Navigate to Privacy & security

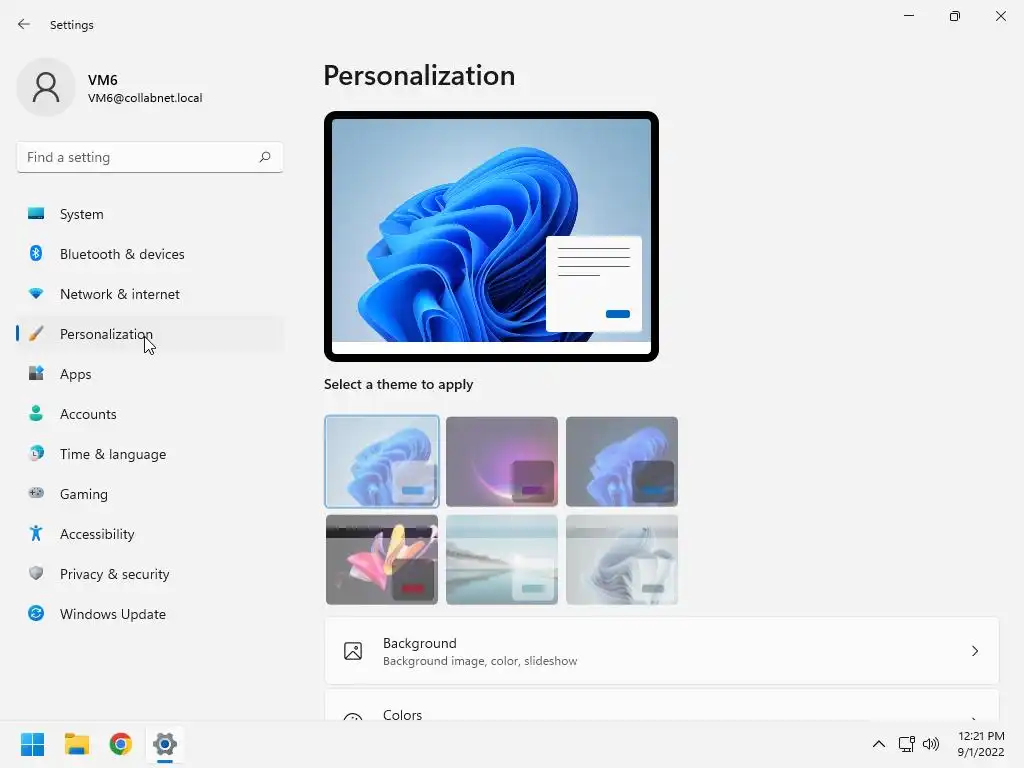[150, 574]
